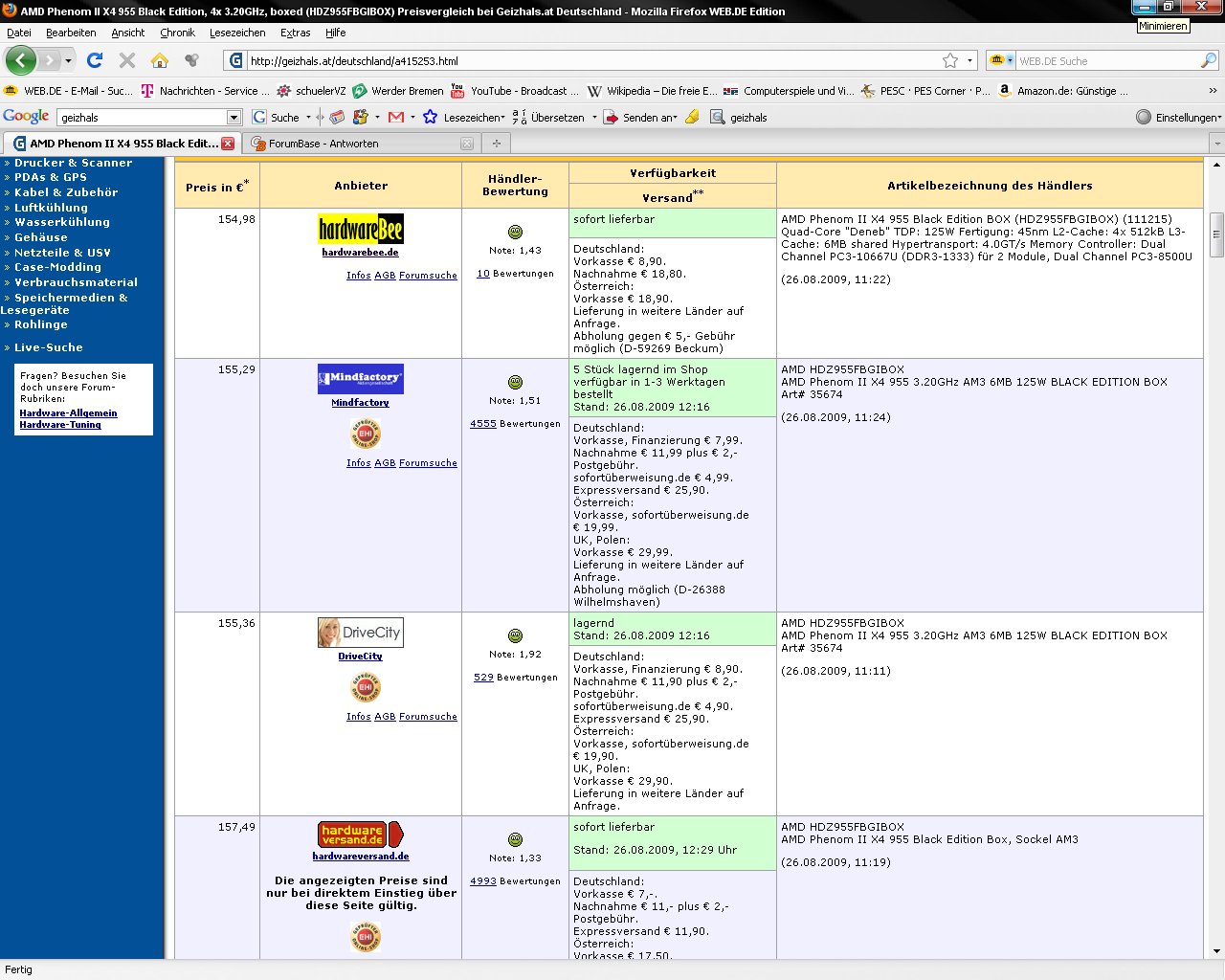Click the scrollbar down arrow
1225x980 pixels.
tap(1217, 951)
